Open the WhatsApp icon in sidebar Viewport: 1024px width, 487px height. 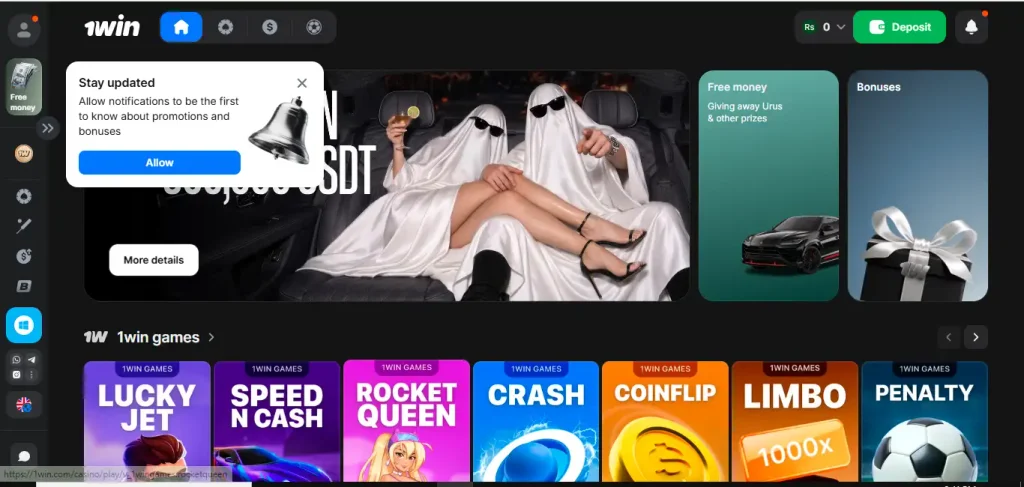coord(16,360)
